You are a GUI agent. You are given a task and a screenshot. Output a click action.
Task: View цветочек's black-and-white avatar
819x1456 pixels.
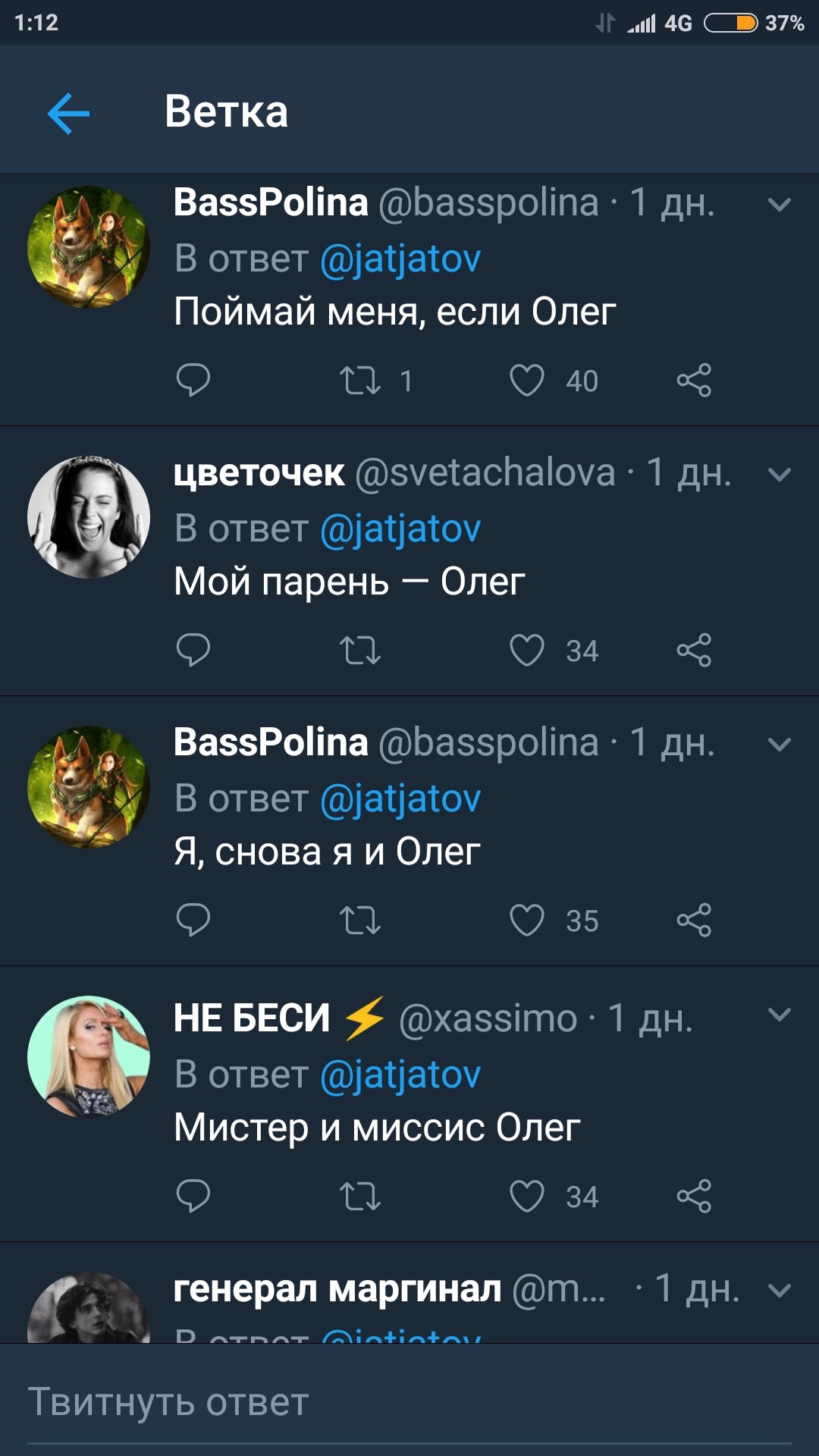pos(89,517)
